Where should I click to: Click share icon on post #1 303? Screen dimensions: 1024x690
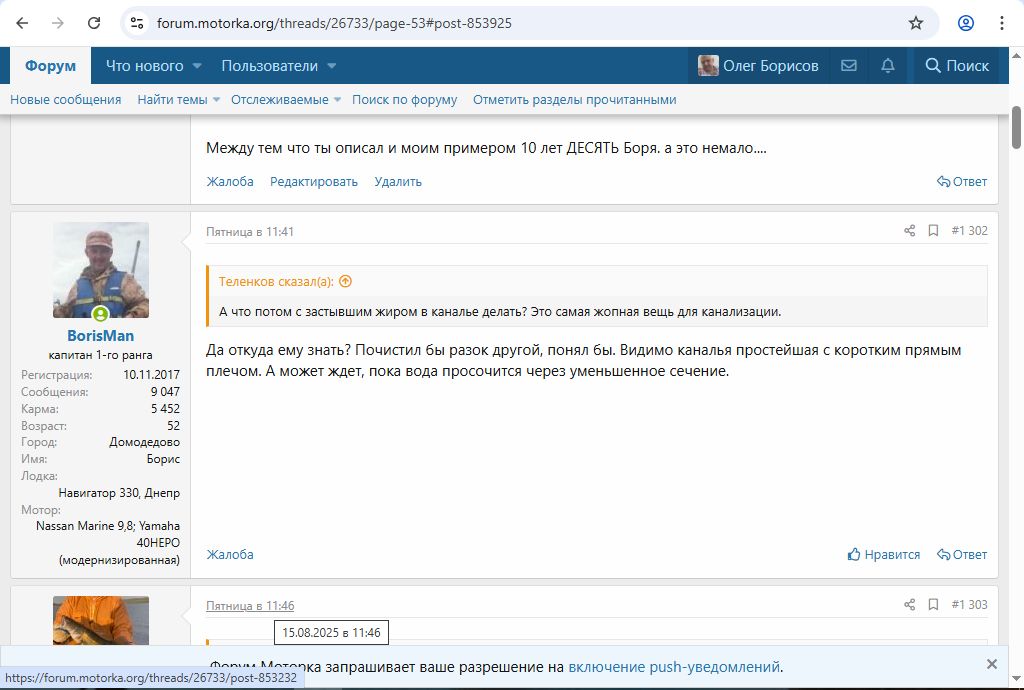[x=909, y=605]
